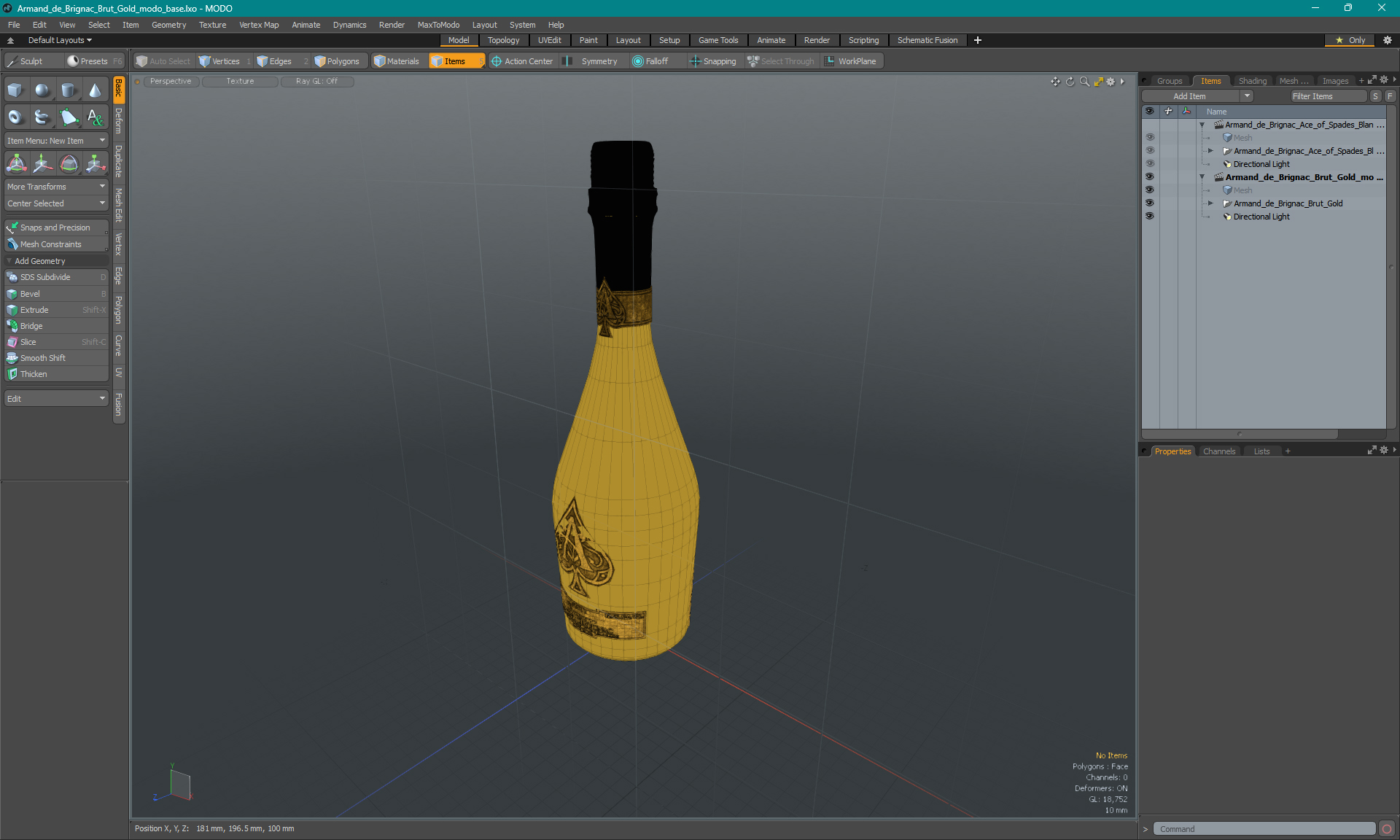Image resolution: width=1400 pixels, height=840 pixels.
Task: Switch to the UVEdit layout tab
Action: (549, 40)
